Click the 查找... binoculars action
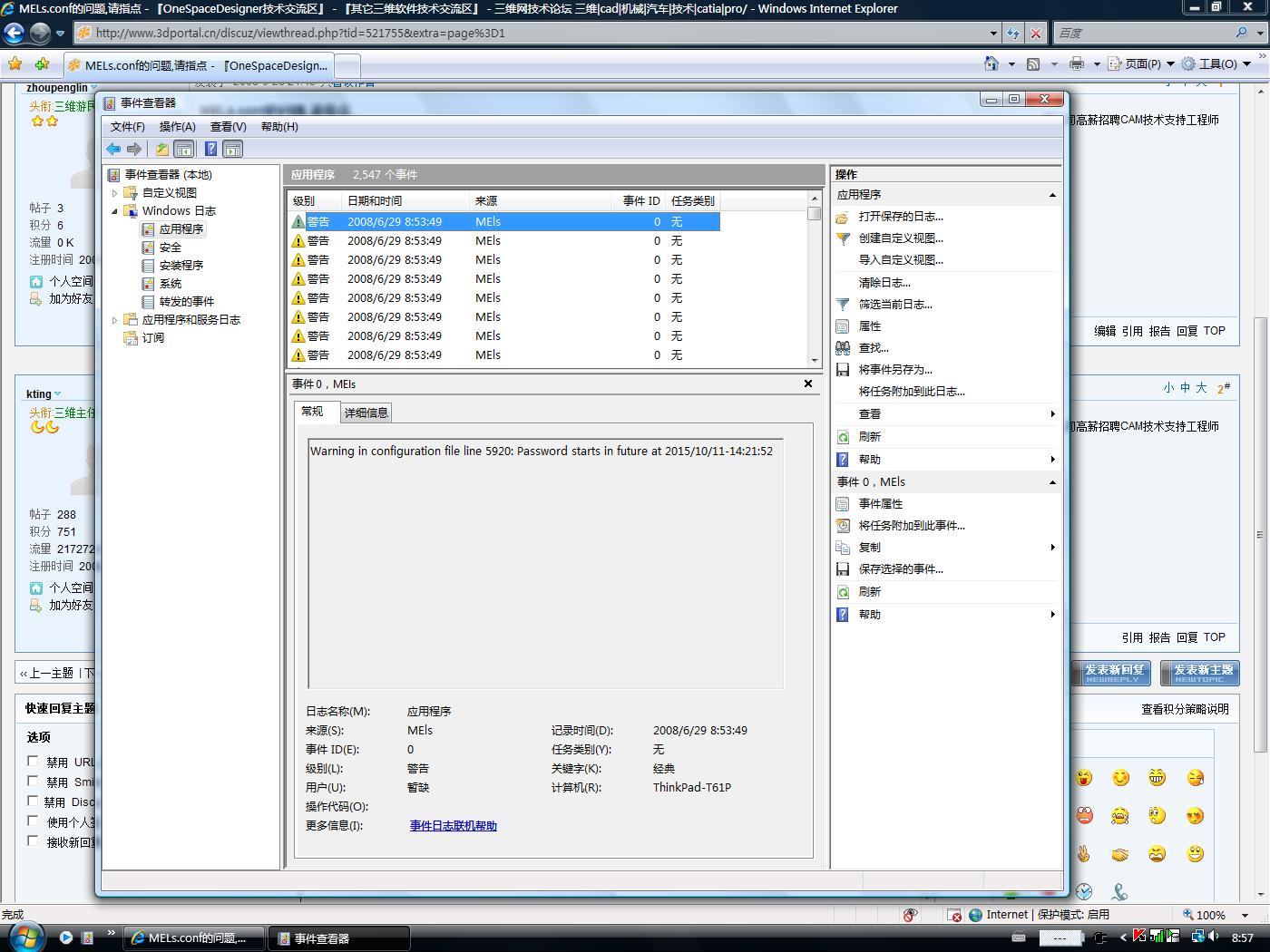 coord(874,348)
